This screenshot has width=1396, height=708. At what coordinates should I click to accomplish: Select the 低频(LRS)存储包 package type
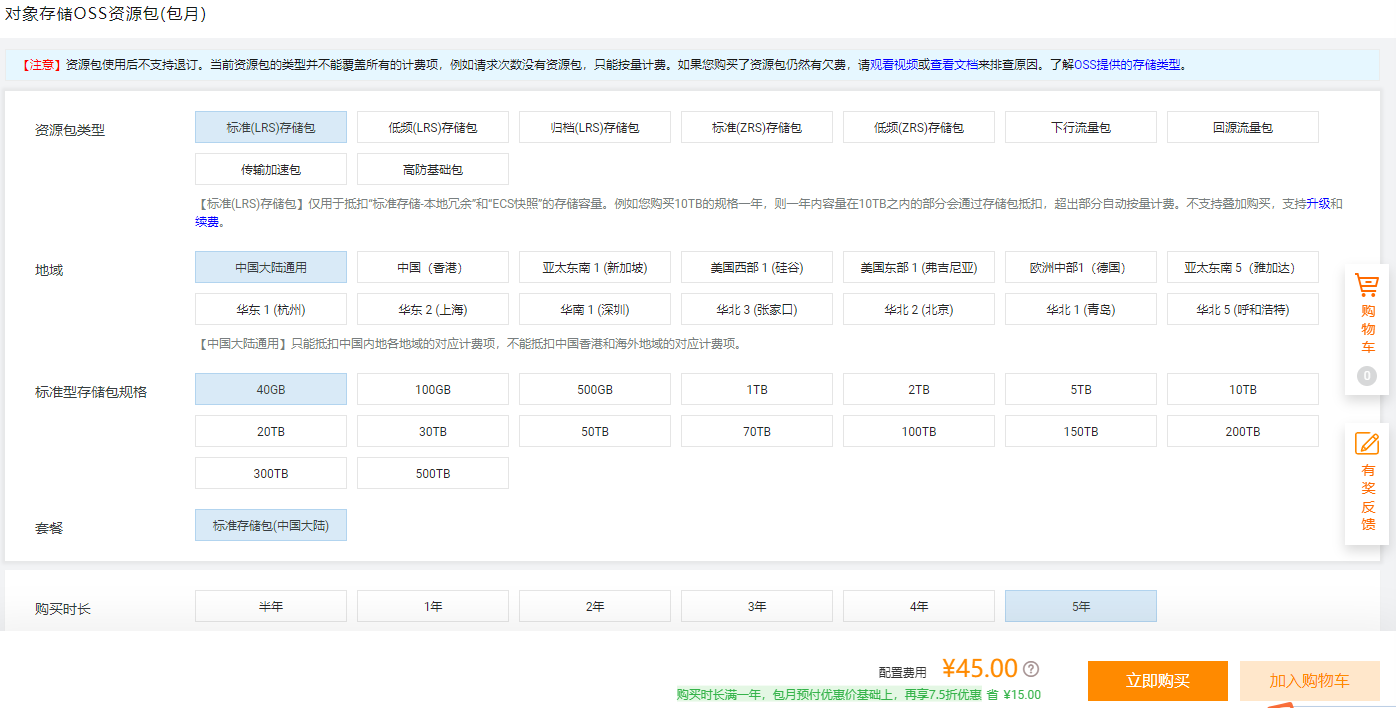point(432,127)
